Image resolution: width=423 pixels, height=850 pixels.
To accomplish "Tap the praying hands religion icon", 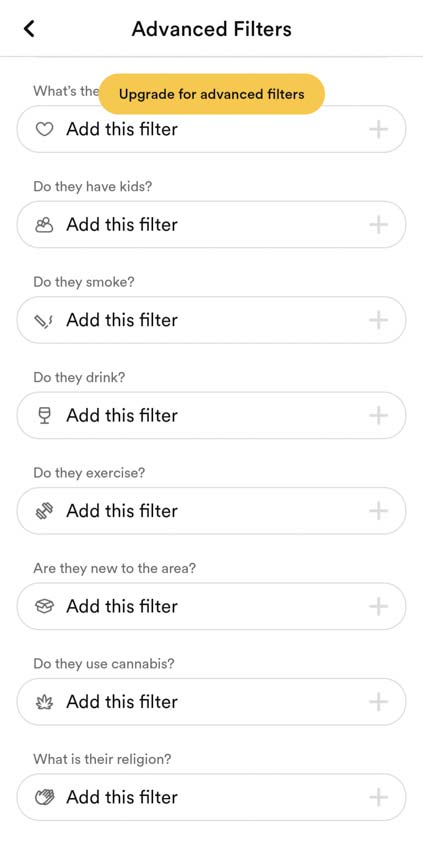I will click(x=44, y=797).
